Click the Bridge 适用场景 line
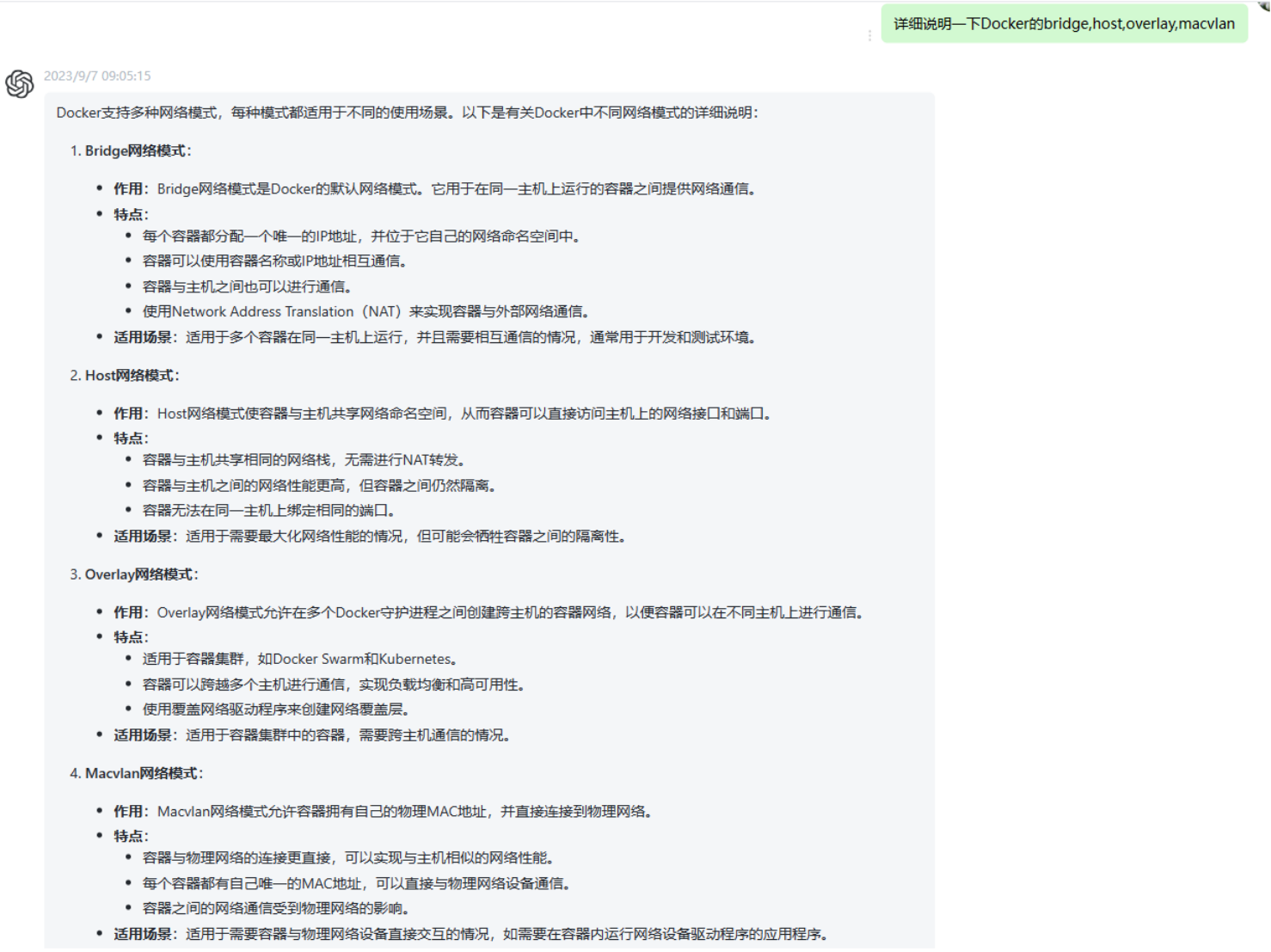The image size is (1271, 952). (x=436, y=337)
